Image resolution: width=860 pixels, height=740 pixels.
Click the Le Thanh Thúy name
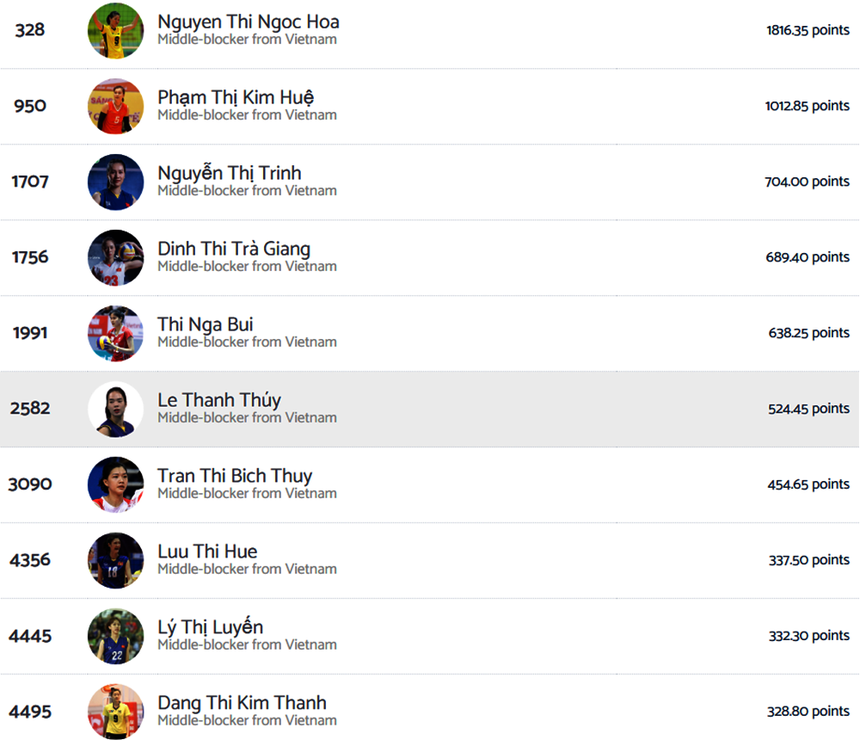tap(219, 400)
